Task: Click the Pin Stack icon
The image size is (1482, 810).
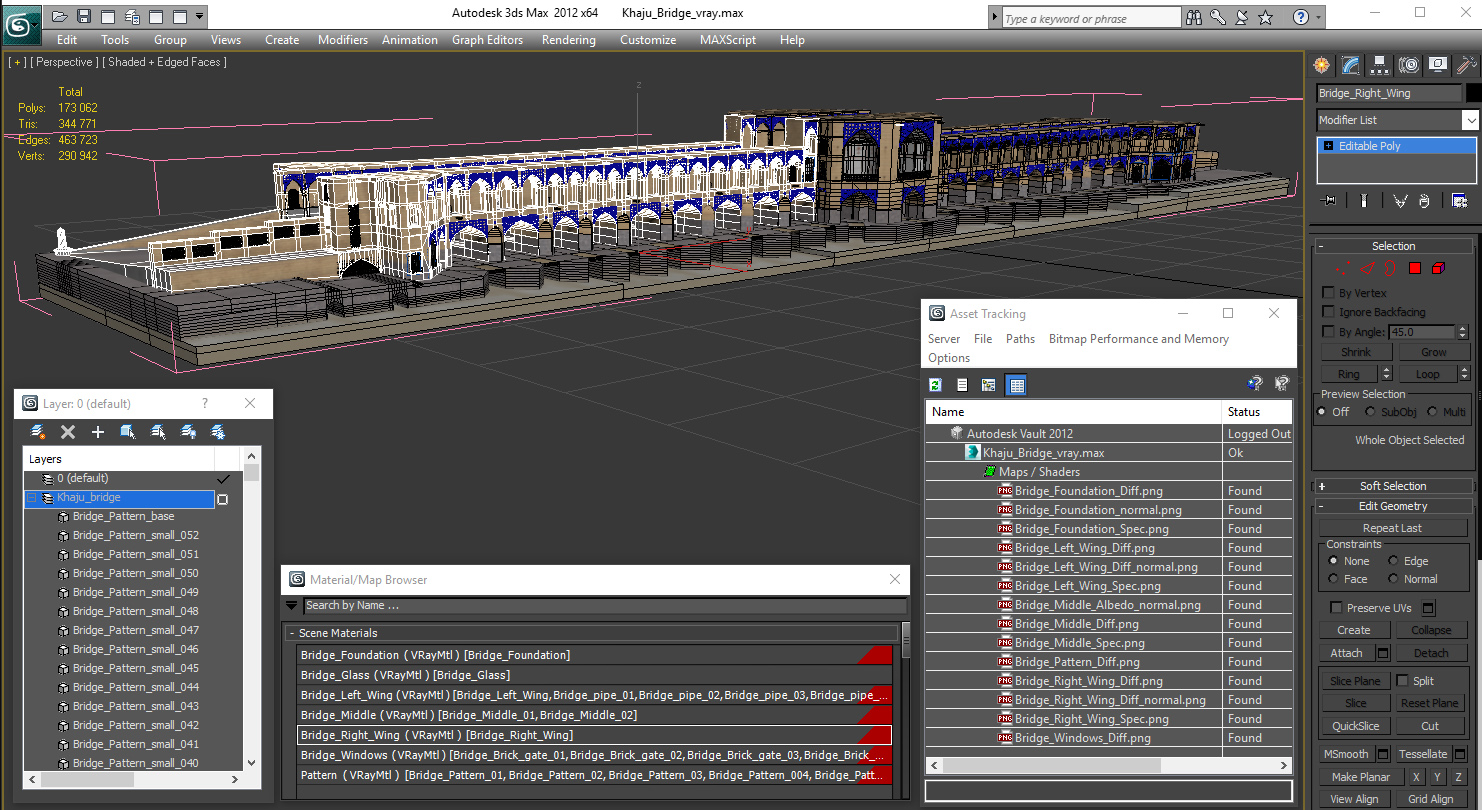Action: pyautogui.click(x=1329, y=201)
